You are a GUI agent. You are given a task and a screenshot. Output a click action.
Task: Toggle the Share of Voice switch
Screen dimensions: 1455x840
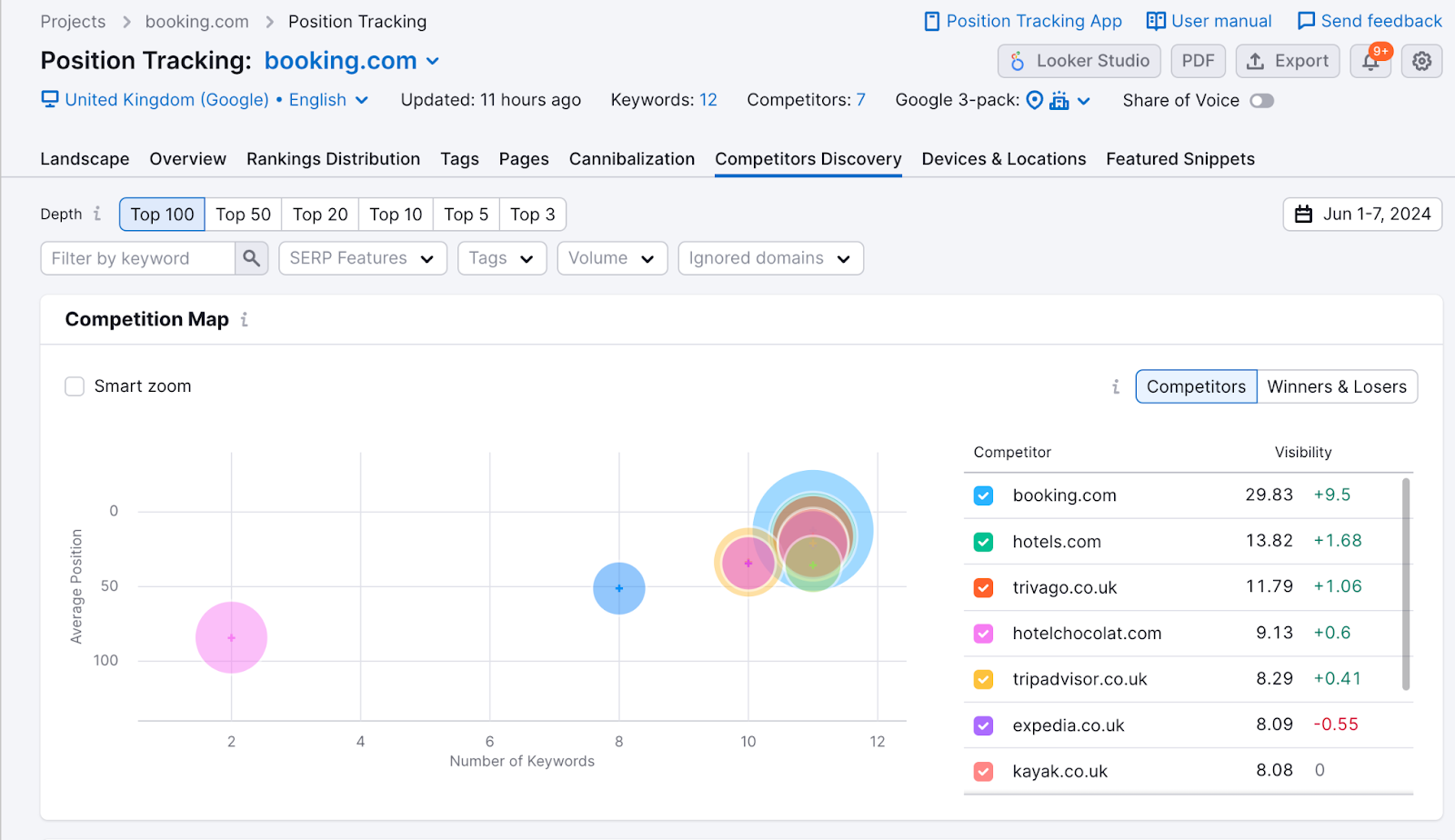pyautogui.click(x=1261, y=101)
